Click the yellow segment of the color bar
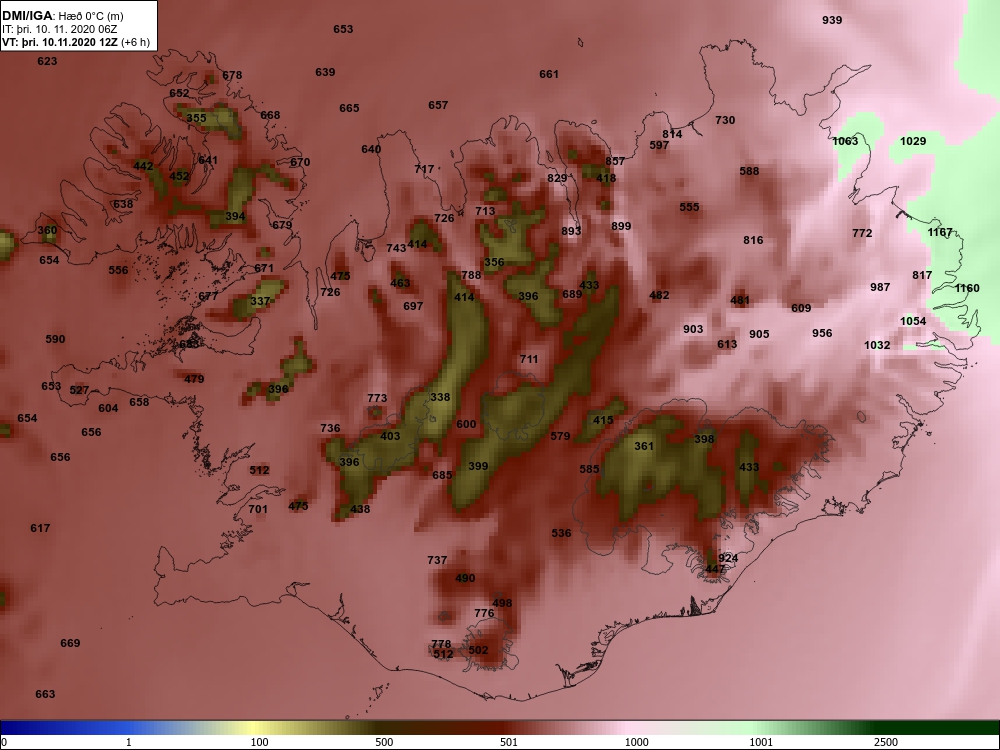Viewport: 1000px width, 750px height. point(255,728)
